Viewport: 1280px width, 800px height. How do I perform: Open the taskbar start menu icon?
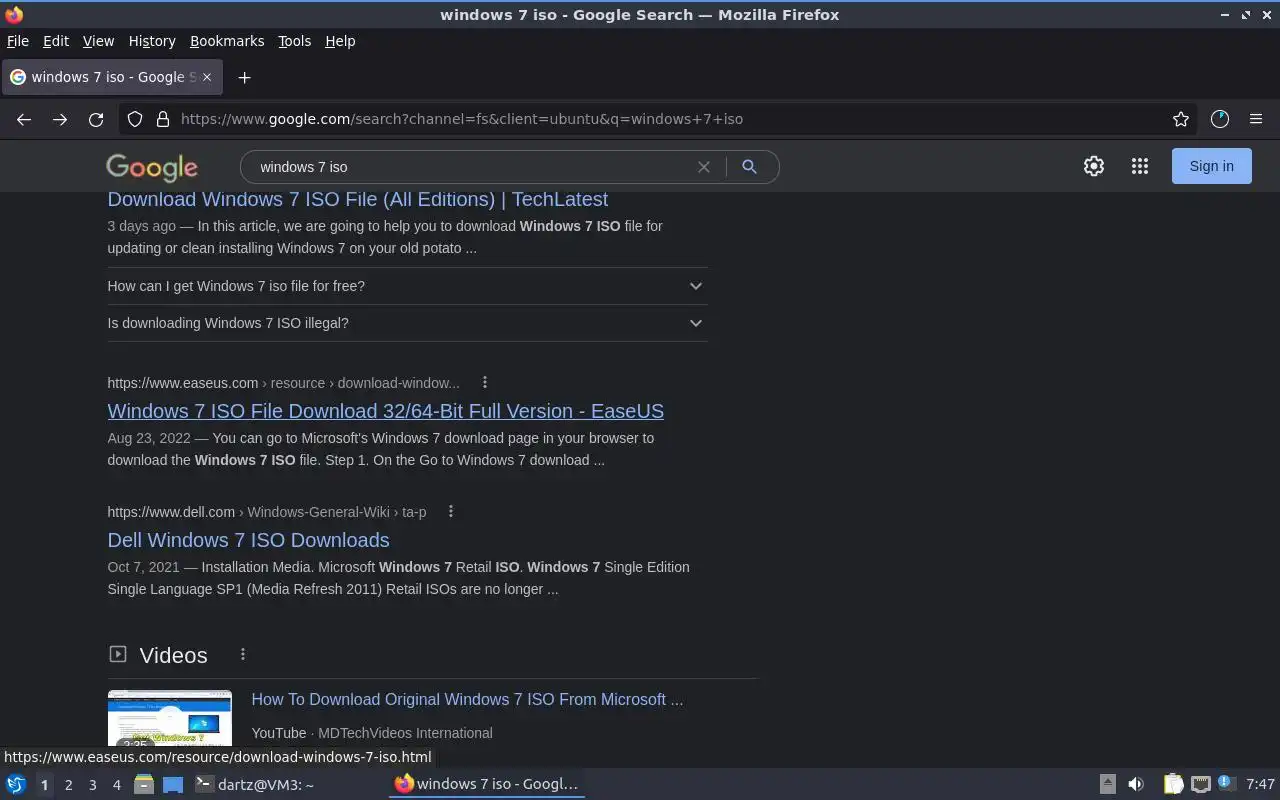tap(16, 784)
